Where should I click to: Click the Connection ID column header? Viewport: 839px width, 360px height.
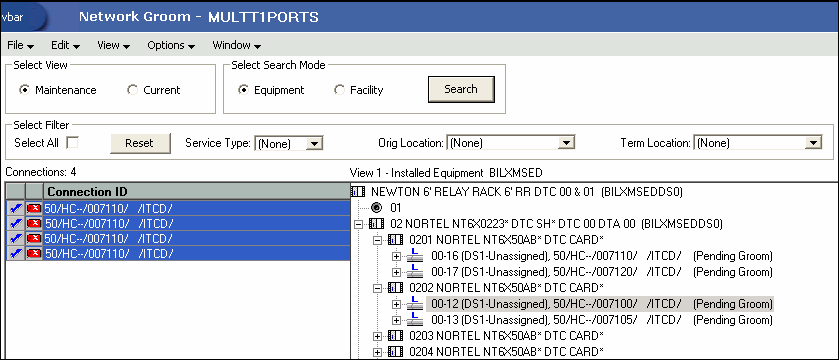coord(197,192)
